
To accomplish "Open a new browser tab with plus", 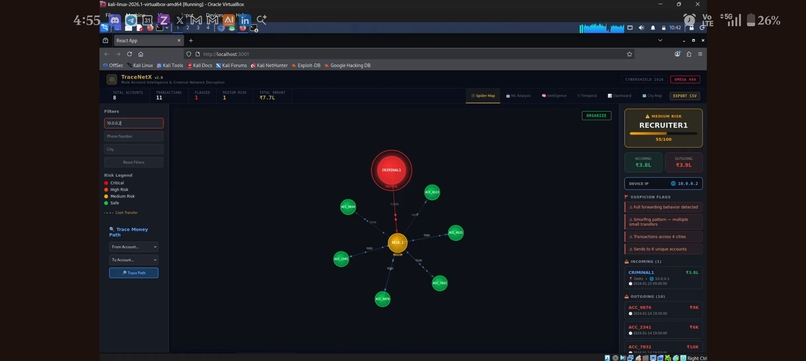I will [191, 41].
